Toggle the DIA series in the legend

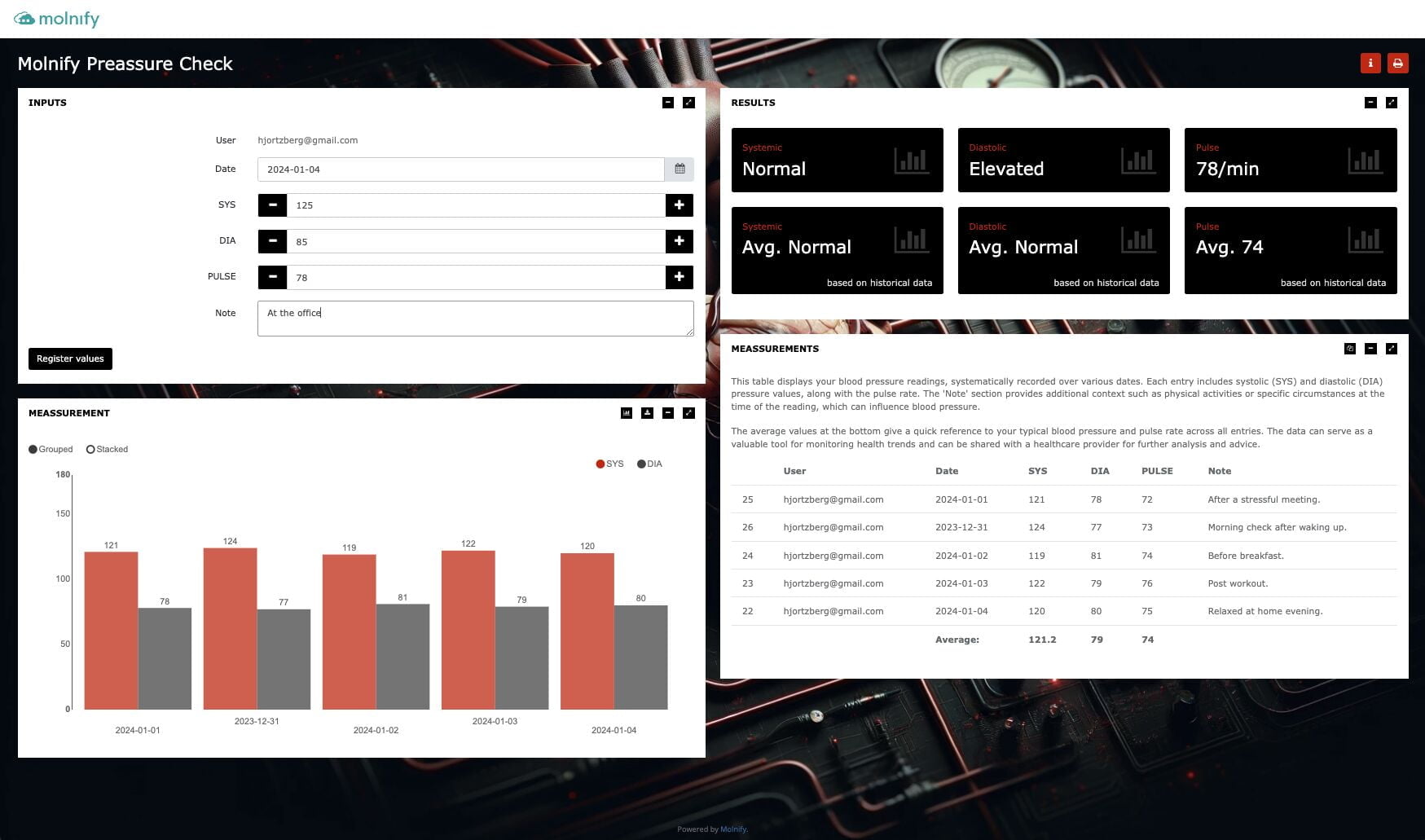click(x=649, y=464)
